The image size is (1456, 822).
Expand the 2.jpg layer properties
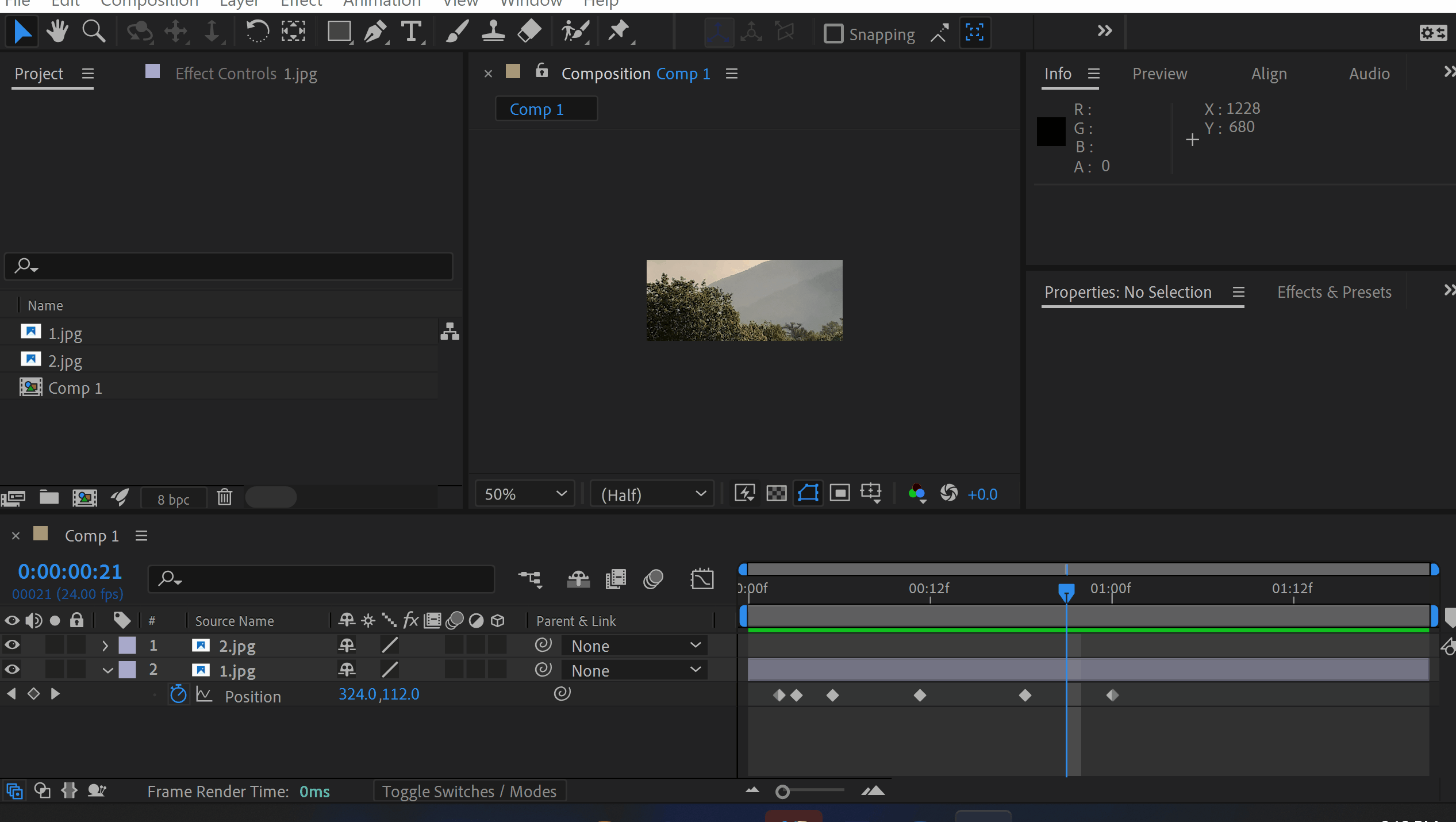tap(105, 646)
